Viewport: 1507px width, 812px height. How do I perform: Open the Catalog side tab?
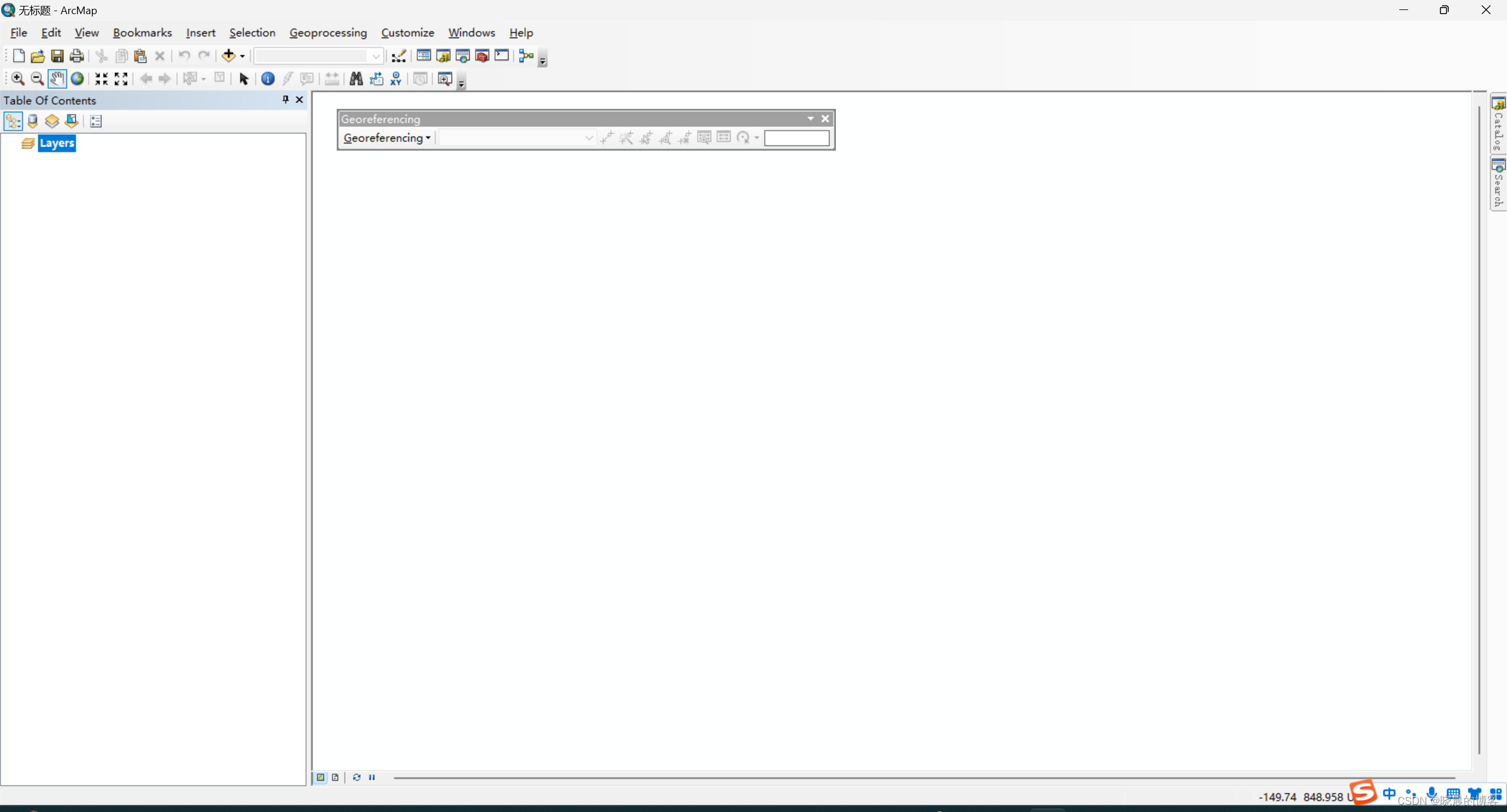1499,124
